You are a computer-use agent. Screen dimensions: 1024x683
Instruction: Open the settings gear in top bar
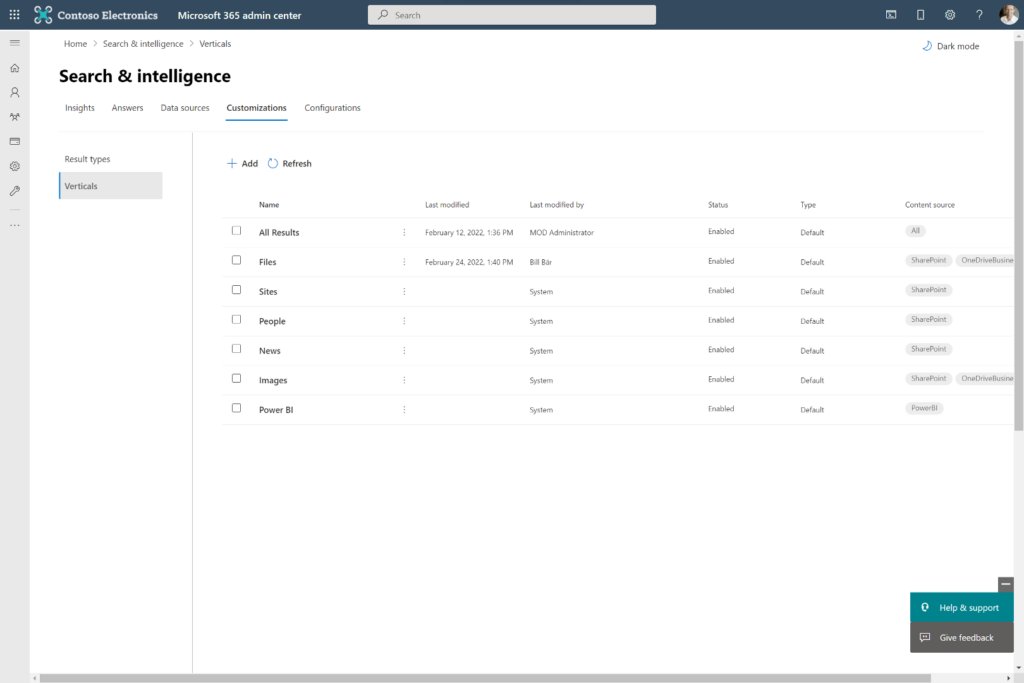point(950,14)
